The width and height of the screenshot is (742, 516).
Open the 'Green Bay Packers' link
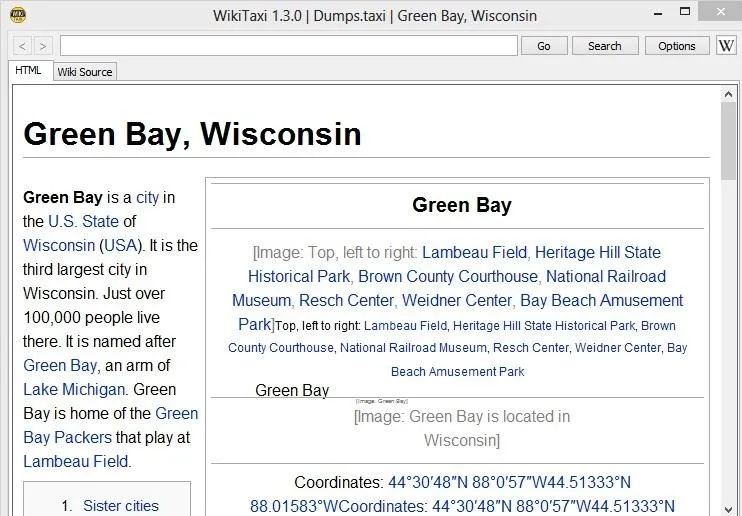tap(111, 425)
